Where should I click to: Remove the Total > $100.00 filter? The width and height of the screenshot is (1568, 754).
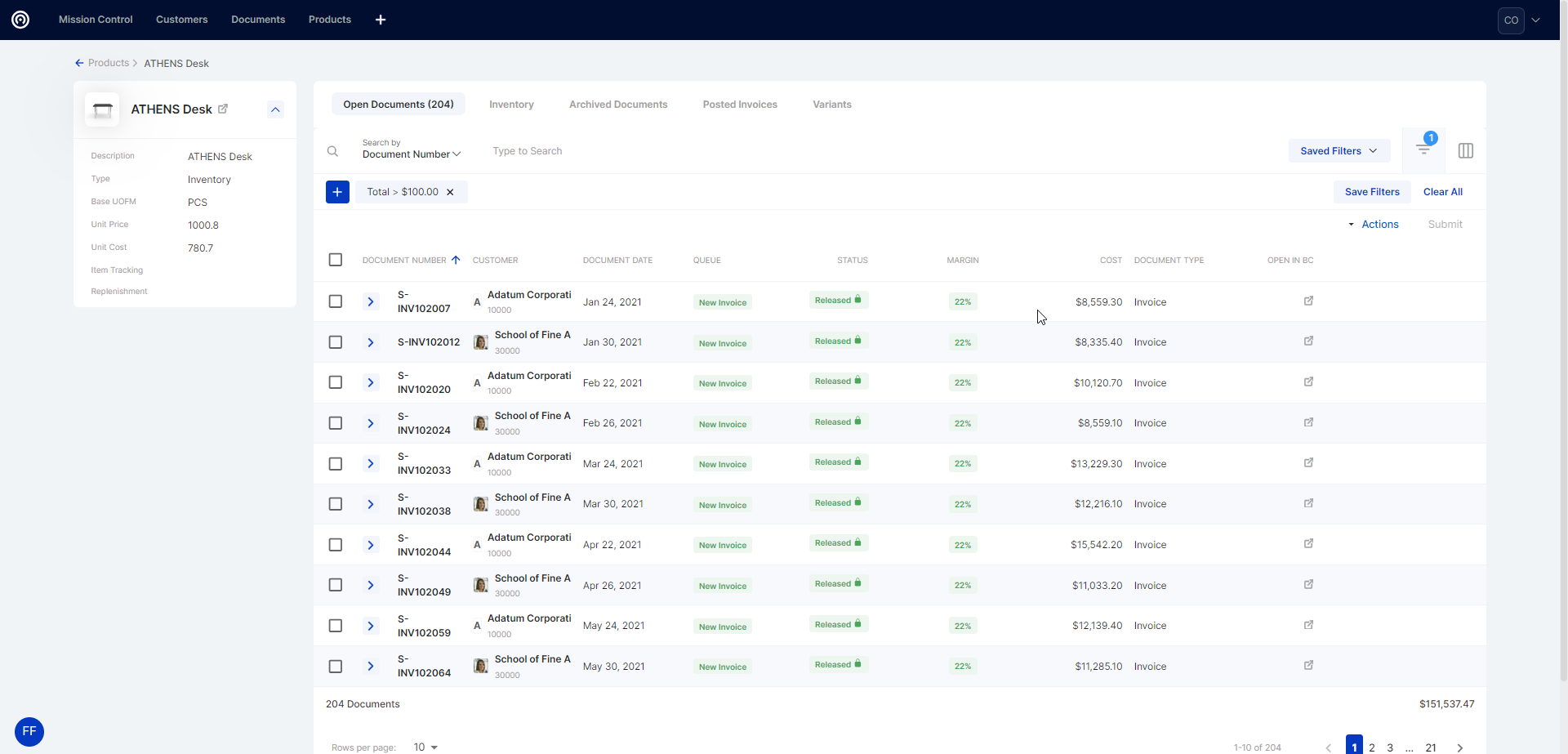point(450,192)
